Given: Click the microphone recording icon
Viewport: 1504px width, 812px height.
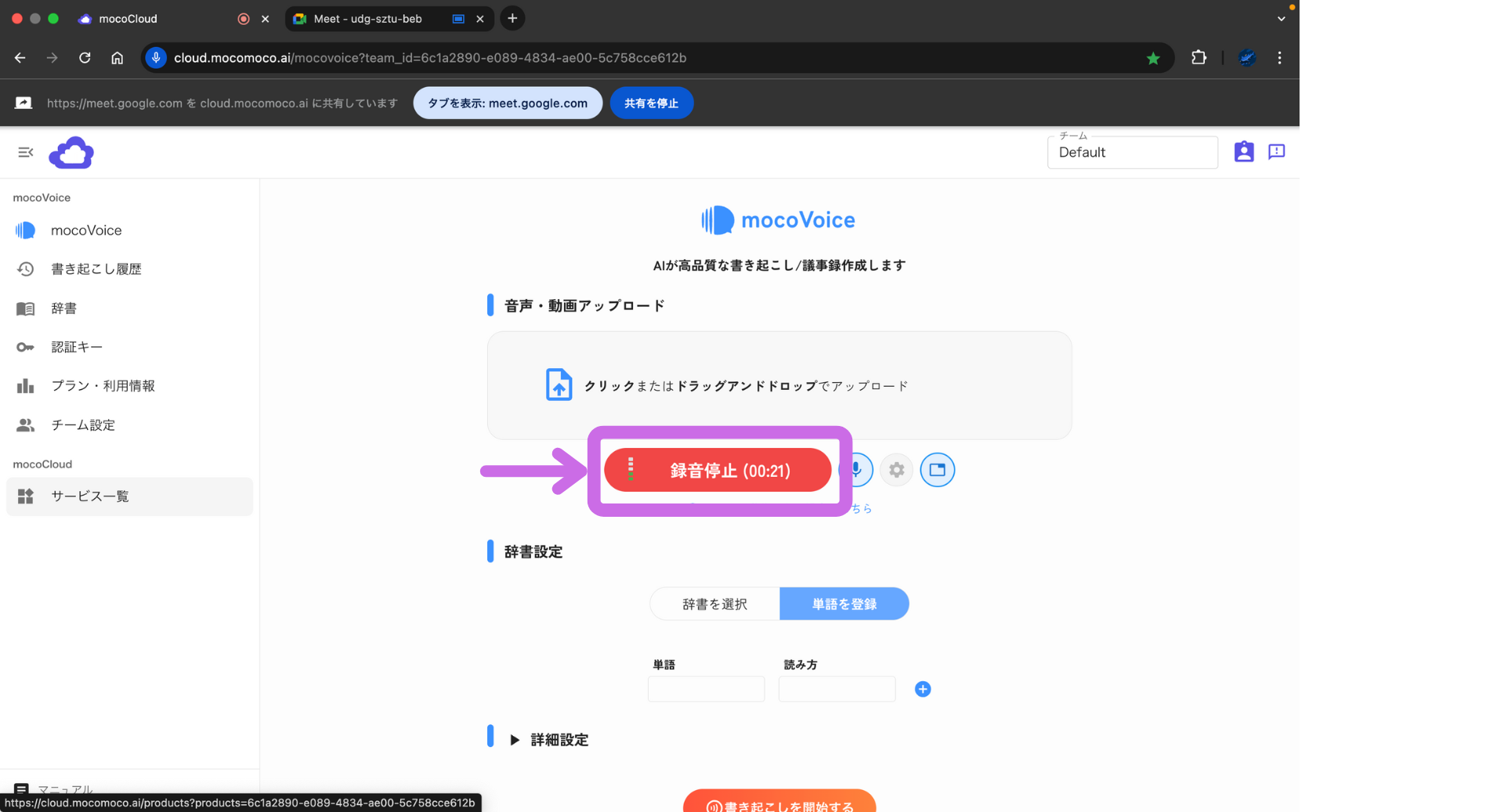Looking at the screenshot, I should (856, 470).
